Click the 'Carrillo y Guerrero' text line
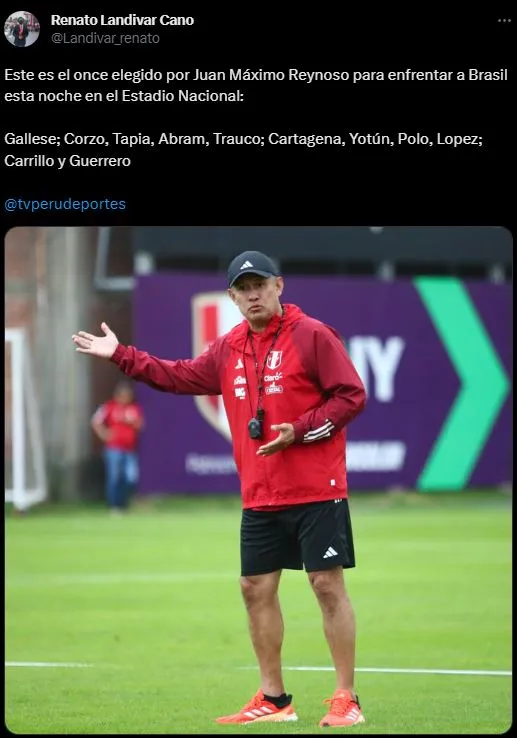Screen dimensions: 517x738 (67, 161)
